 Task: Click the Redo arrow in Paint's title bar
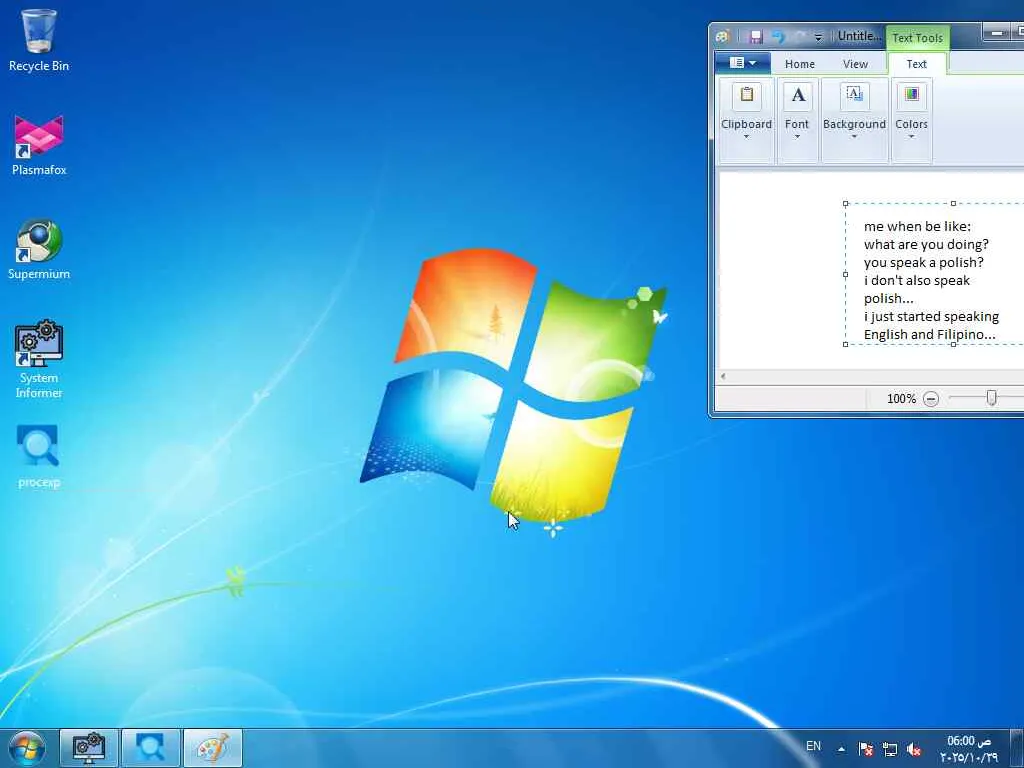point(799,37)
